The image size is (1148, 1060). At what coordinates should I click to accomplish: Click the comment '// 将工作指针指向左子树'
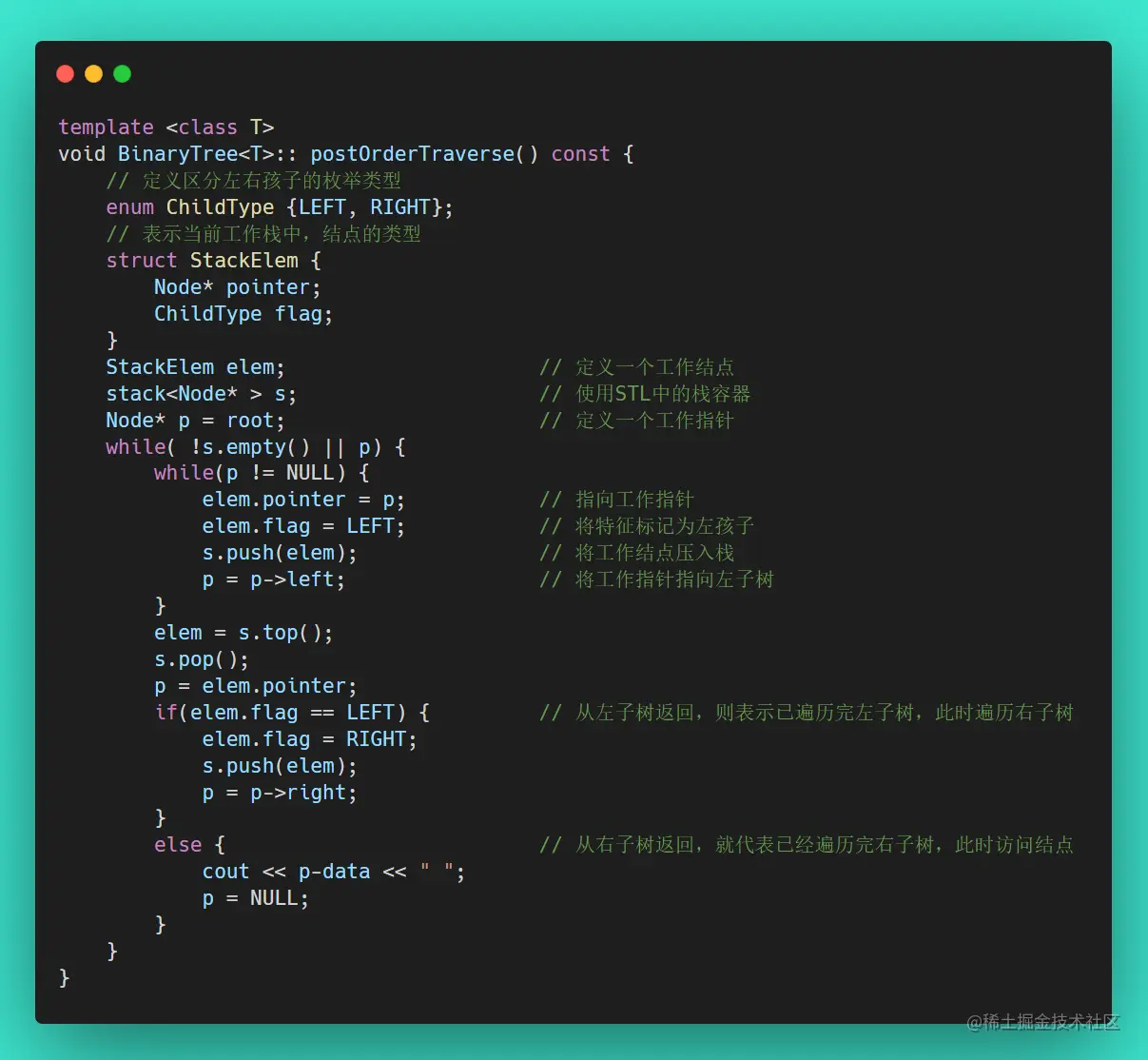[x=656, y=579]
